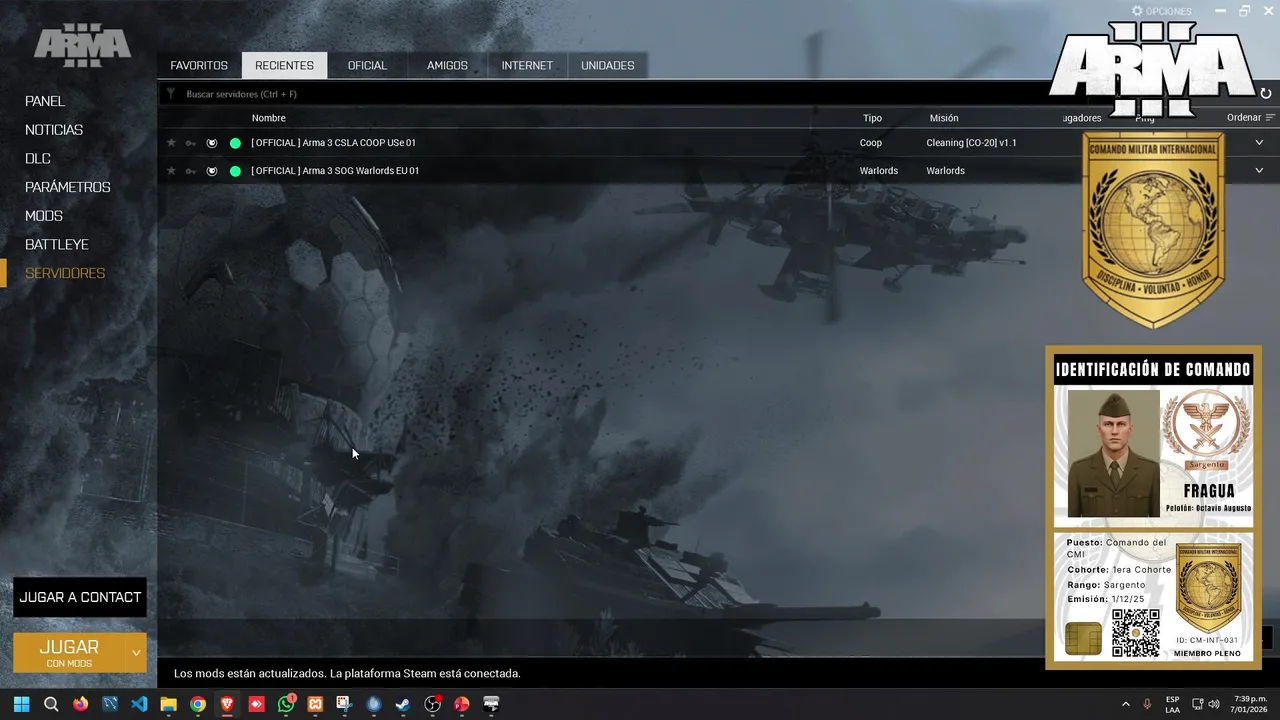Switch to the Recientes tab

click(x=284, y=65)
